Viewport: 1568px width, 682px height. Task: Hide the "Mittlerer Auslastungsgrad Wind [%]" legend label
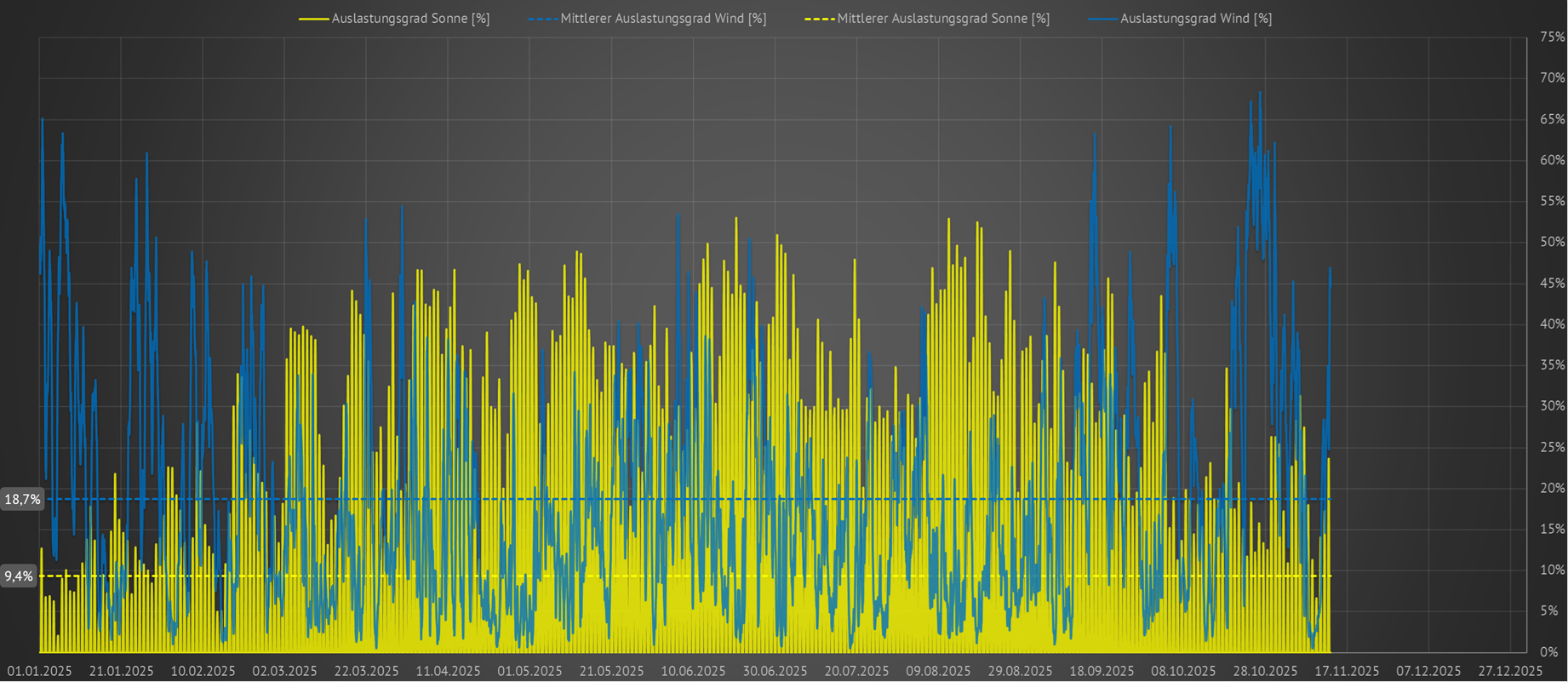click(x=663, y=19)
